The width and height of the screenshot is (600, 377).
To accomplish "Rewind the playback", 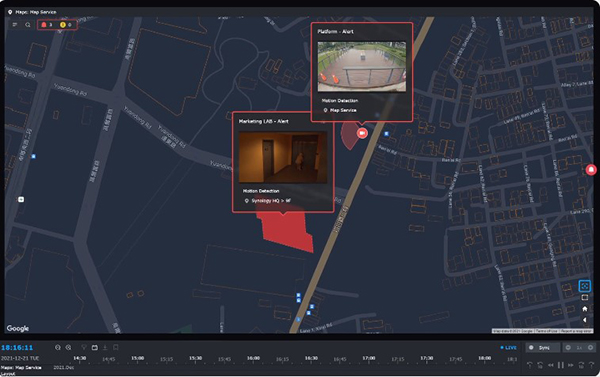I will click(x=551, y=365).
